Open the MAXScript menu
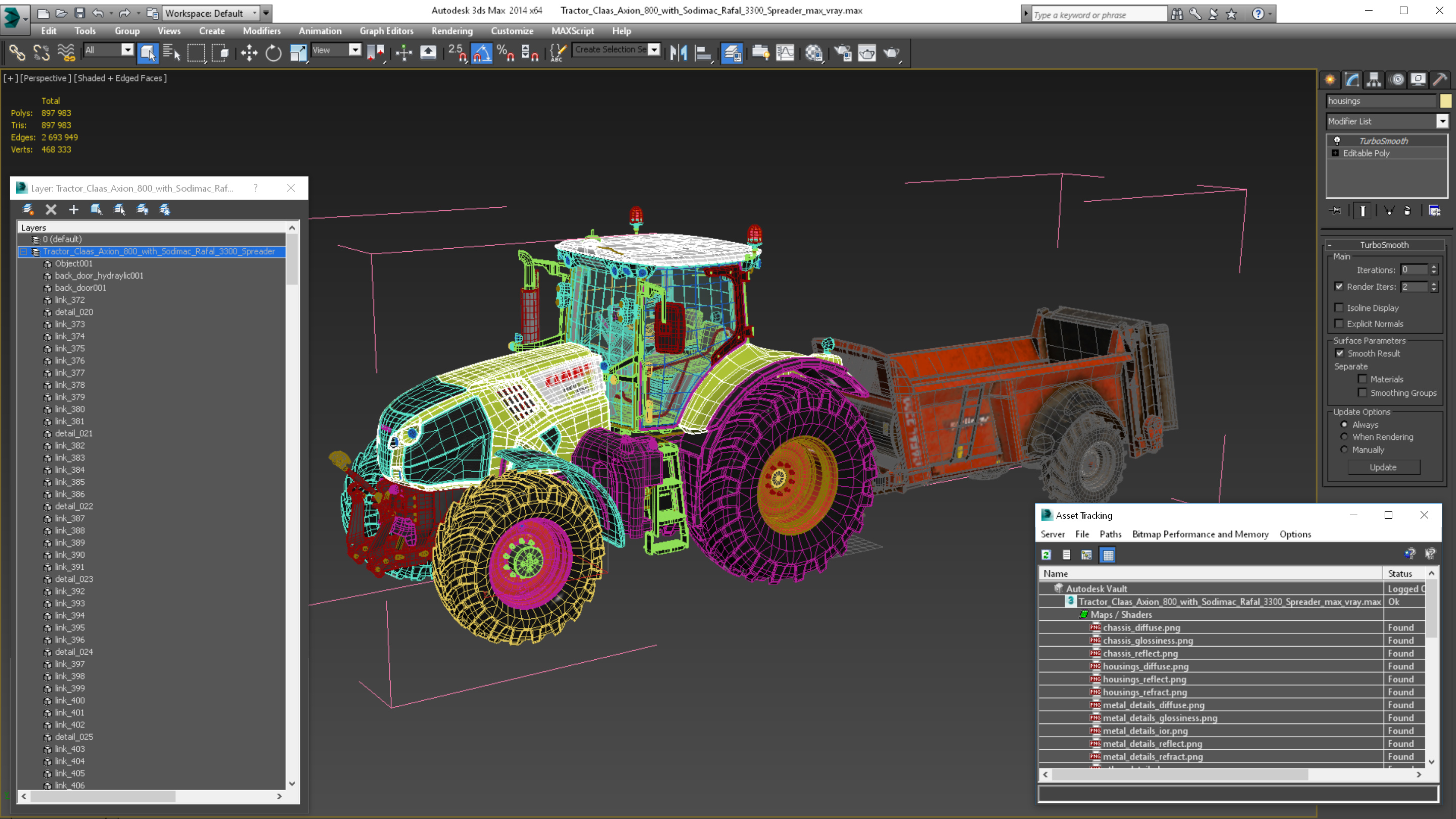This screenshot has width=1456, height=819. (573, 31)
